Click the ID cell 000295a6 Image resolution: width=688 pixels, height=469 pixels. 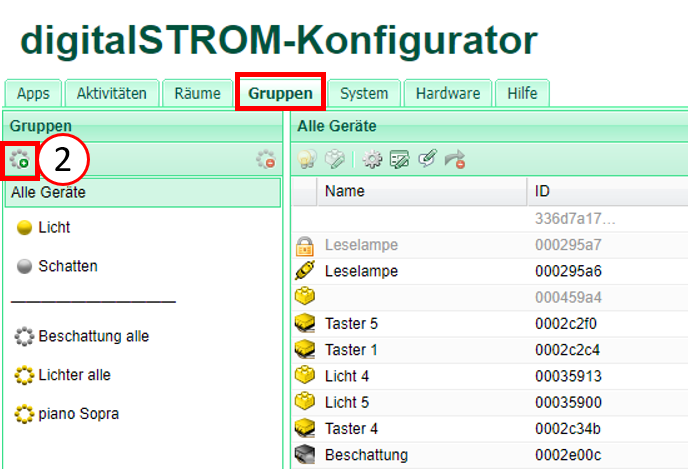568,271
